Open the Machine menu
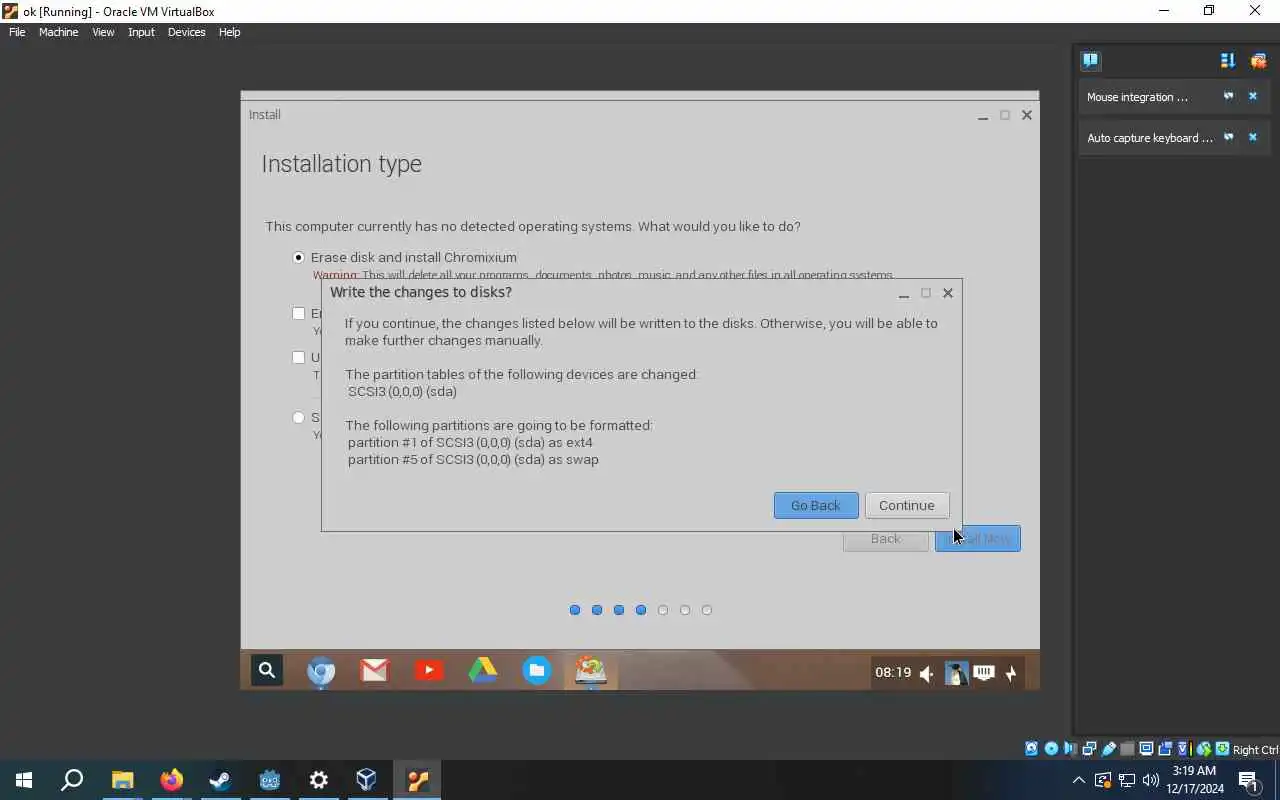 point(58,32)
